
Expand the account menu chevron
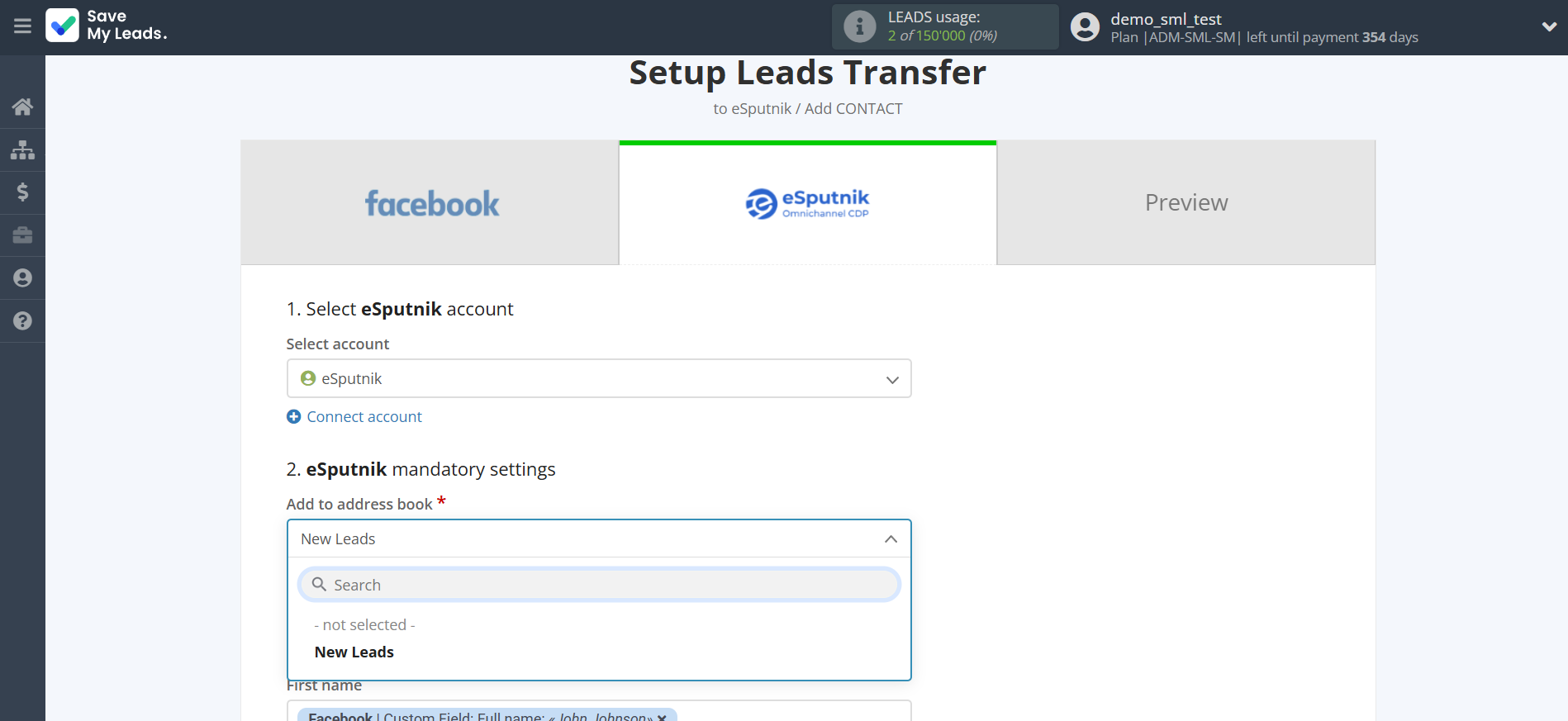point(1548,26)
